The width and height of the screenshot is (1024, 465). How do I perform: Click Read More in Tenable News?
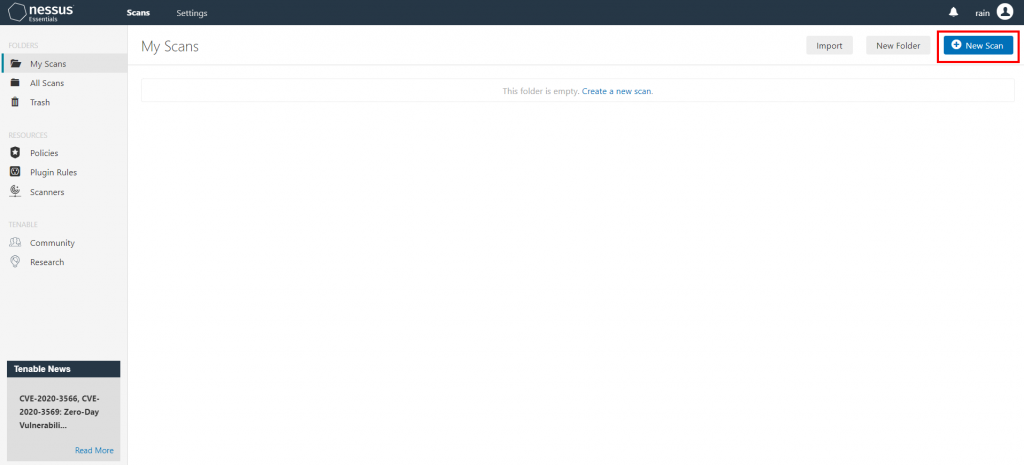point(94,451)
